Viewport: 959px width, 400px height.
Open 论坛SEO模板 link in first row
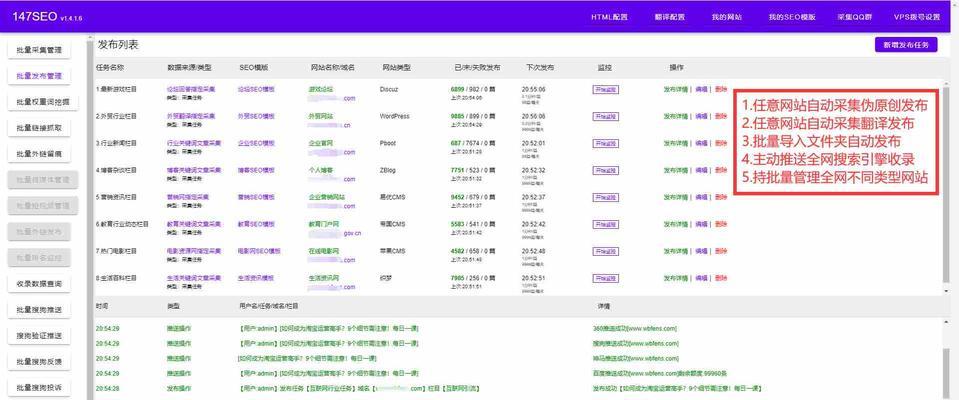[256, 89]
